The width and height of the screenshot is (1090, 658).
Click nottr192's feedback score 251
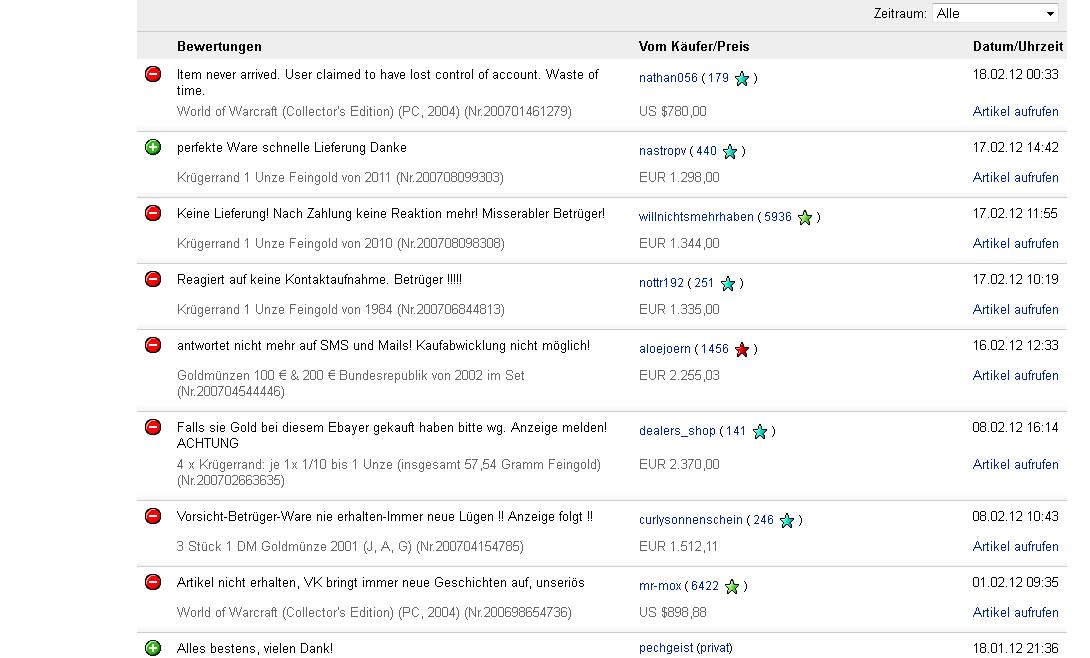point(704,283)
